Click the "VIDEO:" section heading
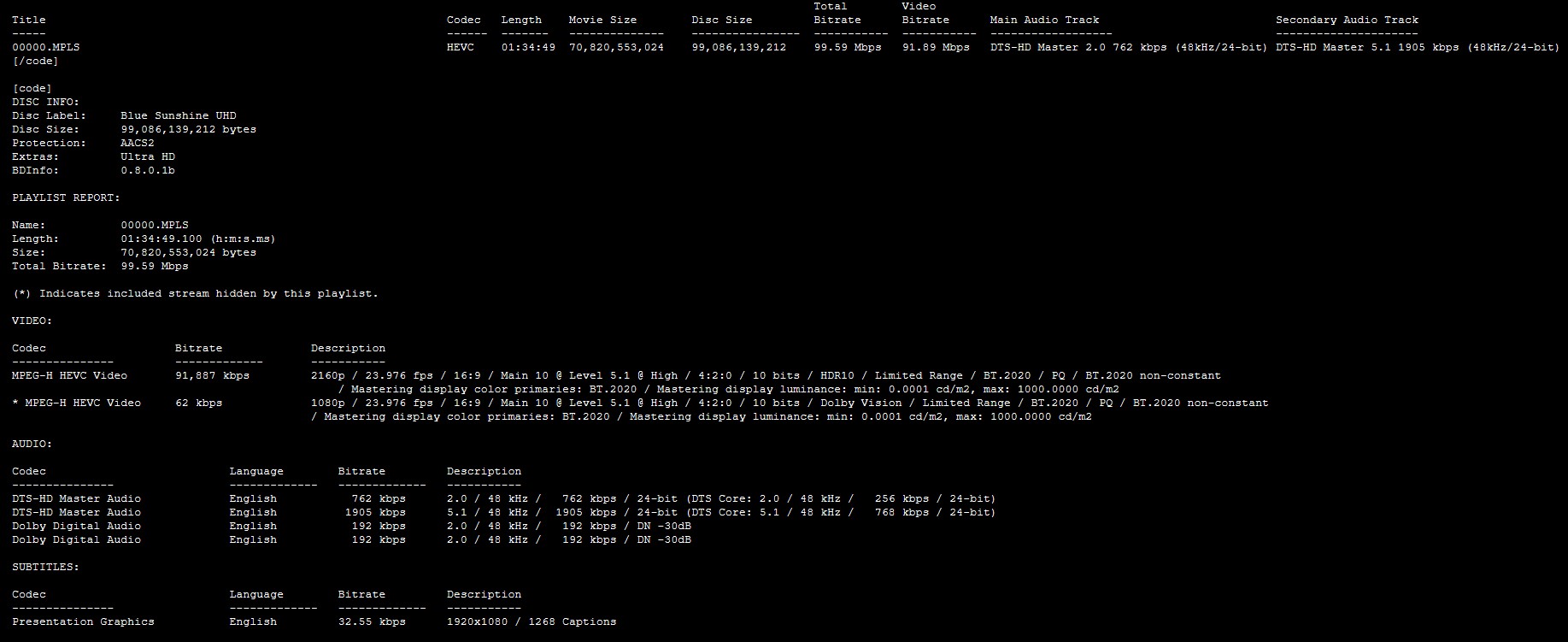1568x642 pixels. [32, 321]
